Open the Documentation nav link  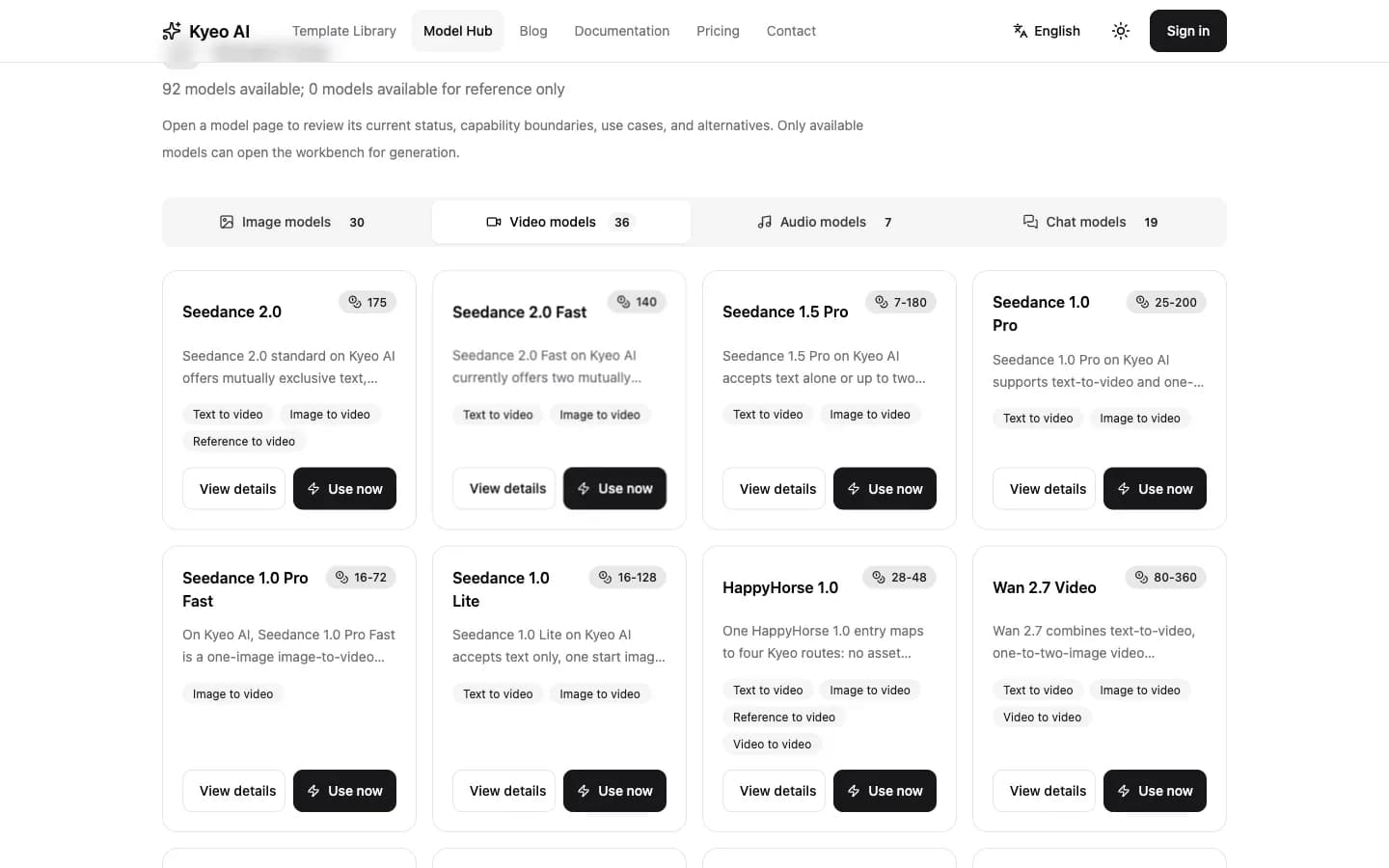tap(622, 31)
